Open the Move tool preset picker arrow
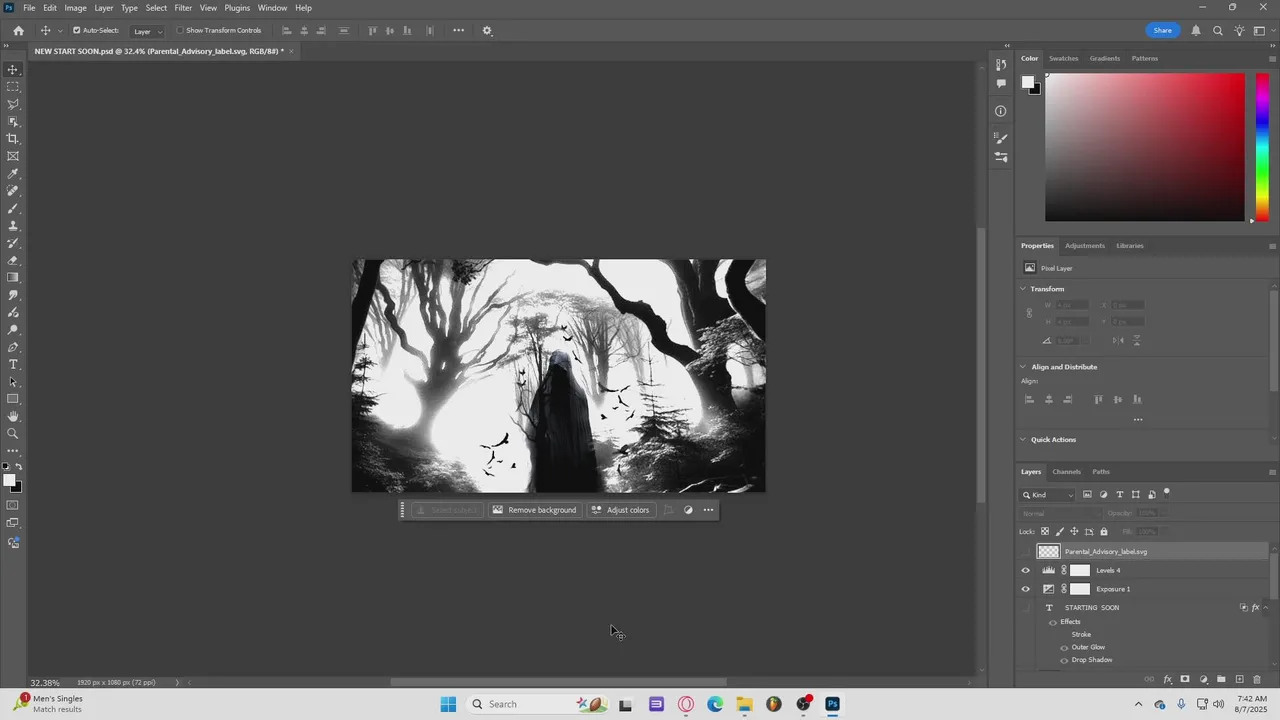 point(60,31)
